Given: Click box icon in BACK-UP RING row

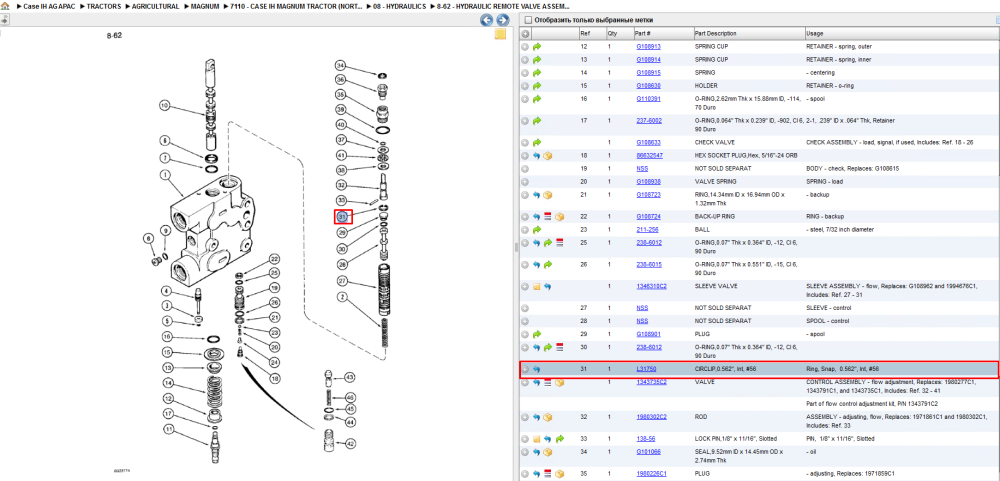Looking at the screenshot, I should [x=559, y=217].
